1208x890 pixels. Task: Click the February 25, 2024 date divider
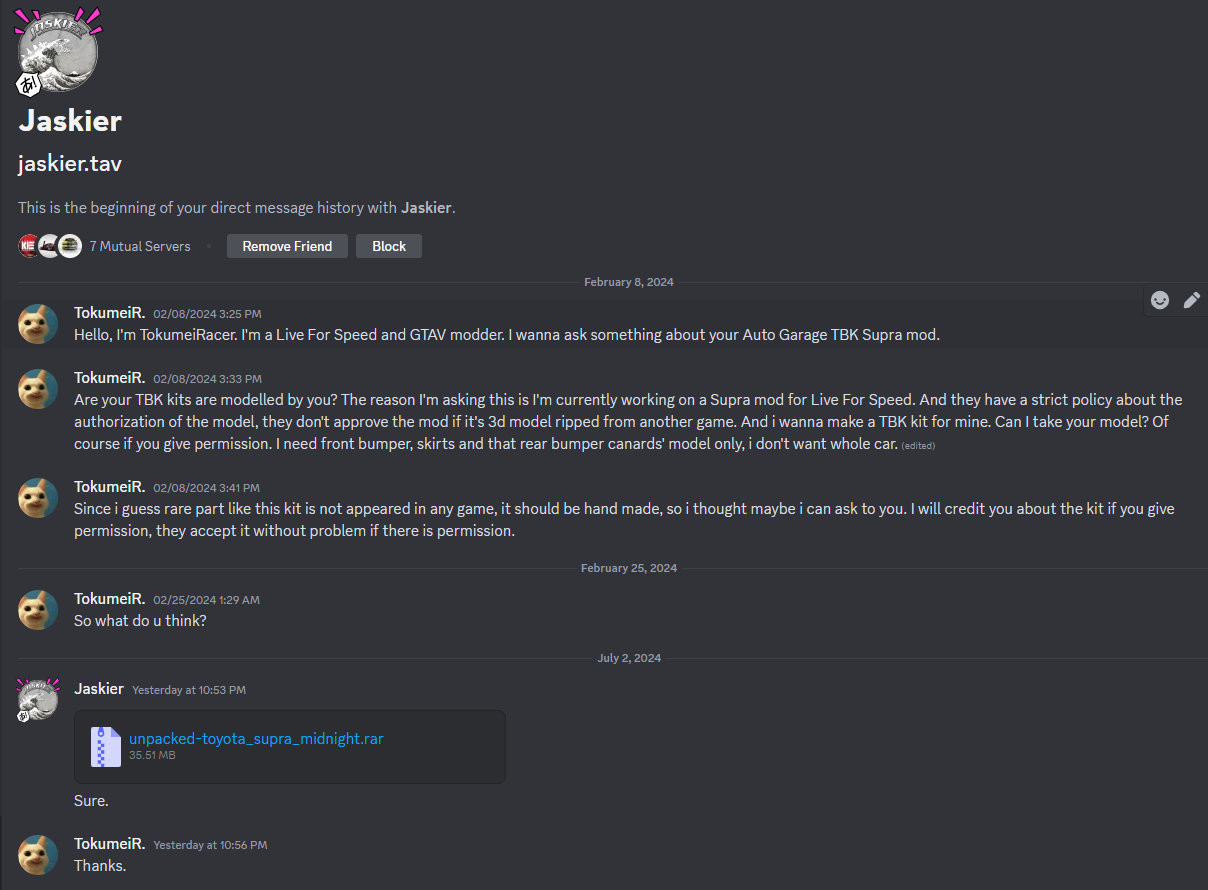pyautogui.click(x=628, y=568)
